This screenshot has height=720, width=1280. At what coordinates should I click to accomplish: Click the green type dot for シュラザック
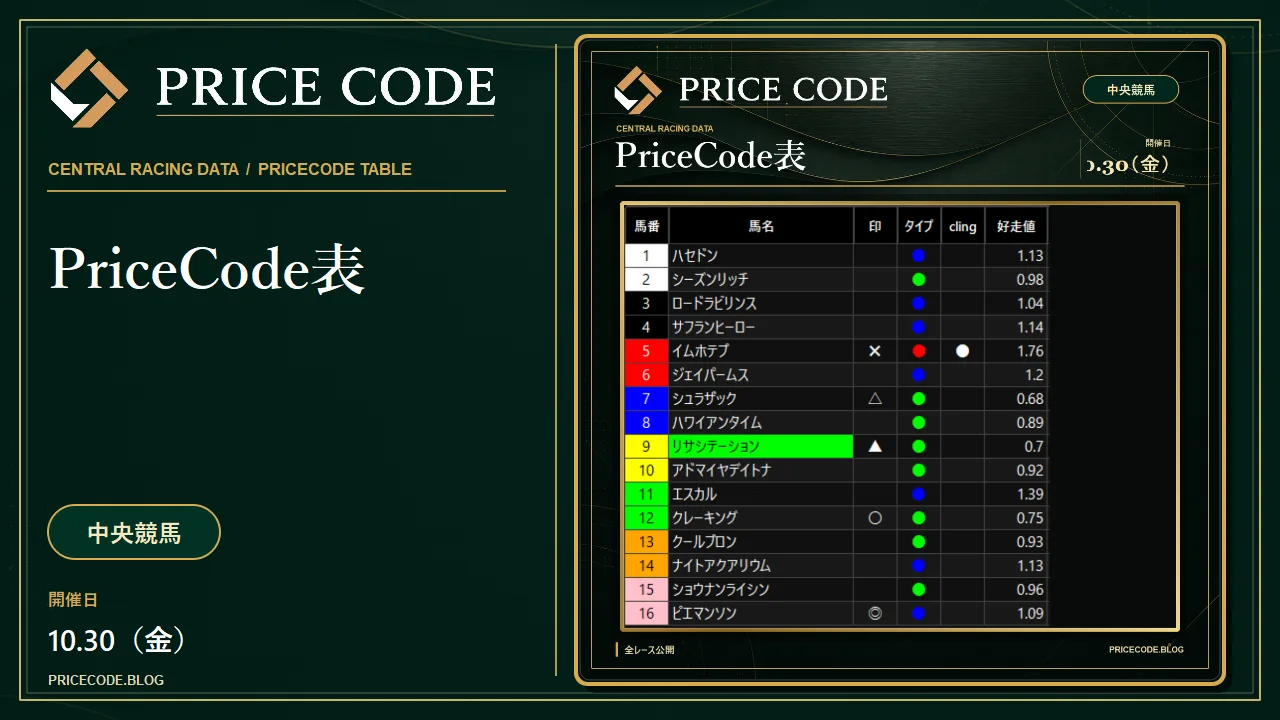[919, 398]
